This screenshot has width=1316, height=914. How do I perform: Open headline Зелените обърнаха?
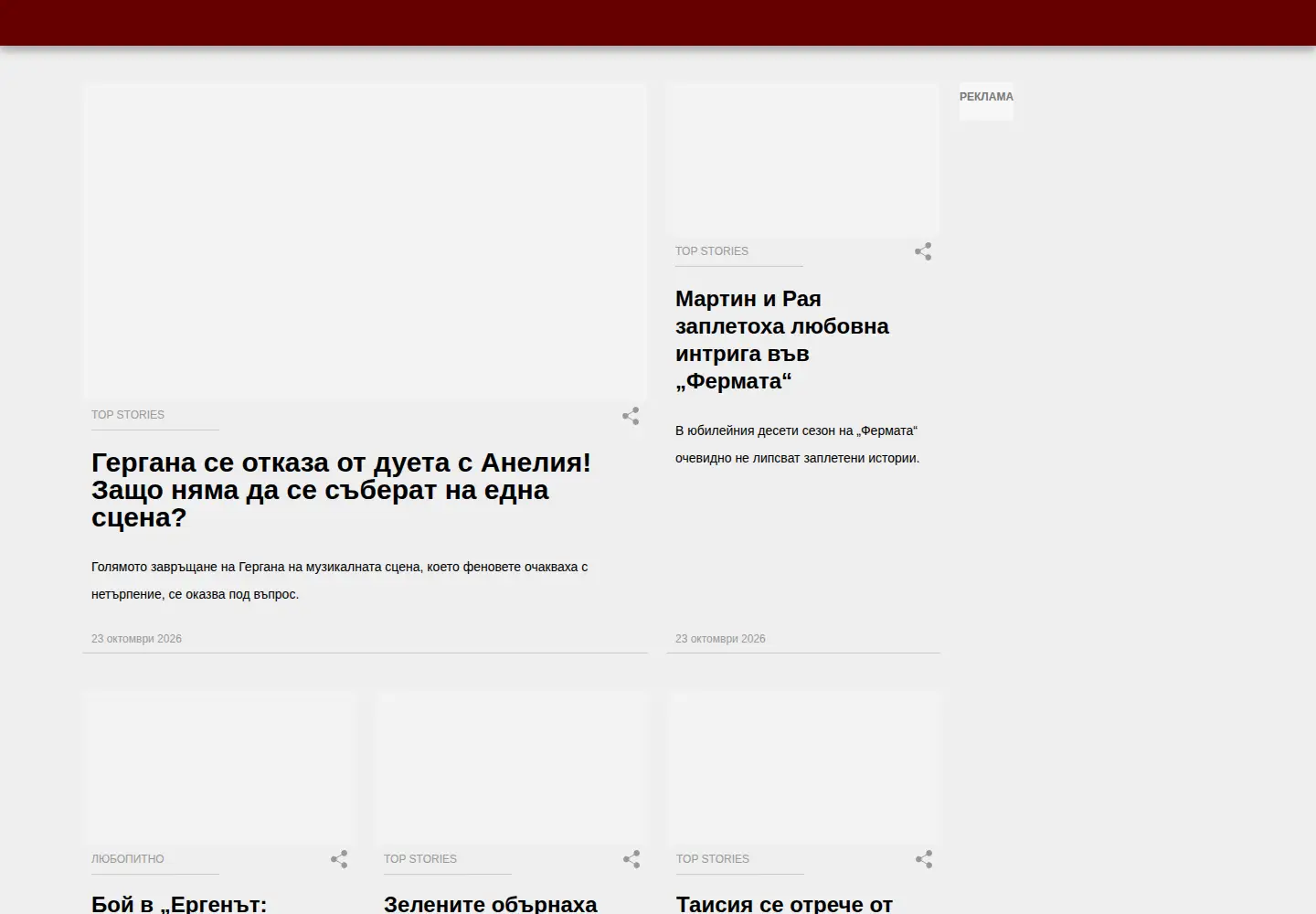[491, 904]
